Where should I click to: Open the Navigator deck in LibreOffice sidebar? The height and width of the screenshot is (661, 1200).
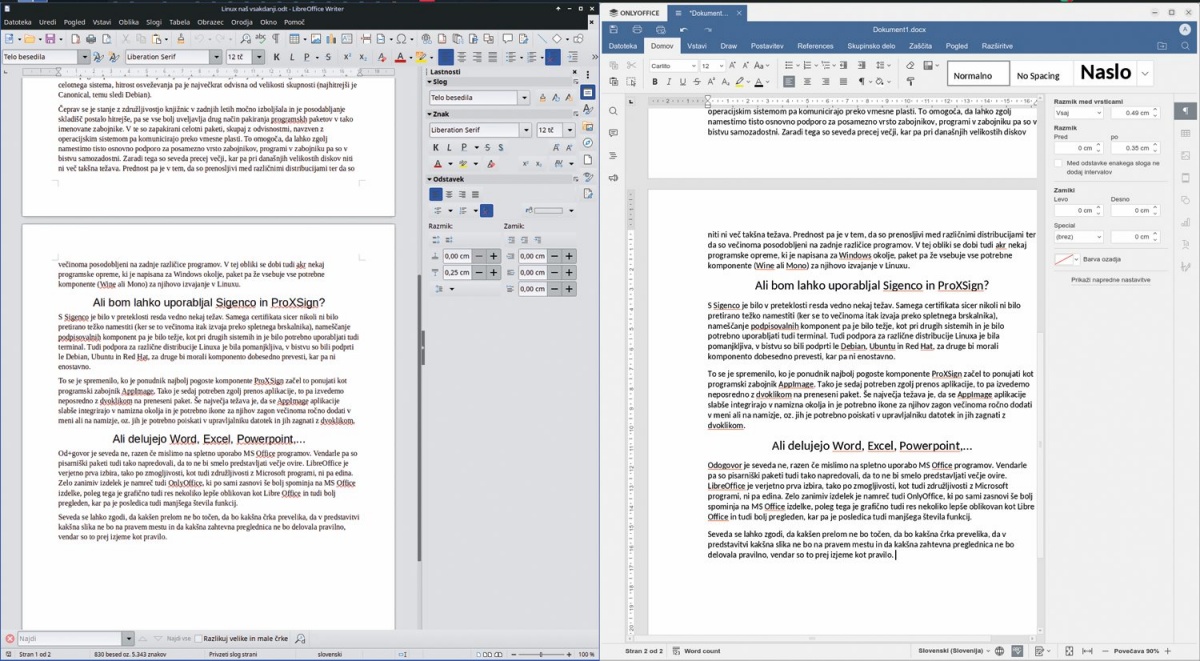tap(589, 143)
